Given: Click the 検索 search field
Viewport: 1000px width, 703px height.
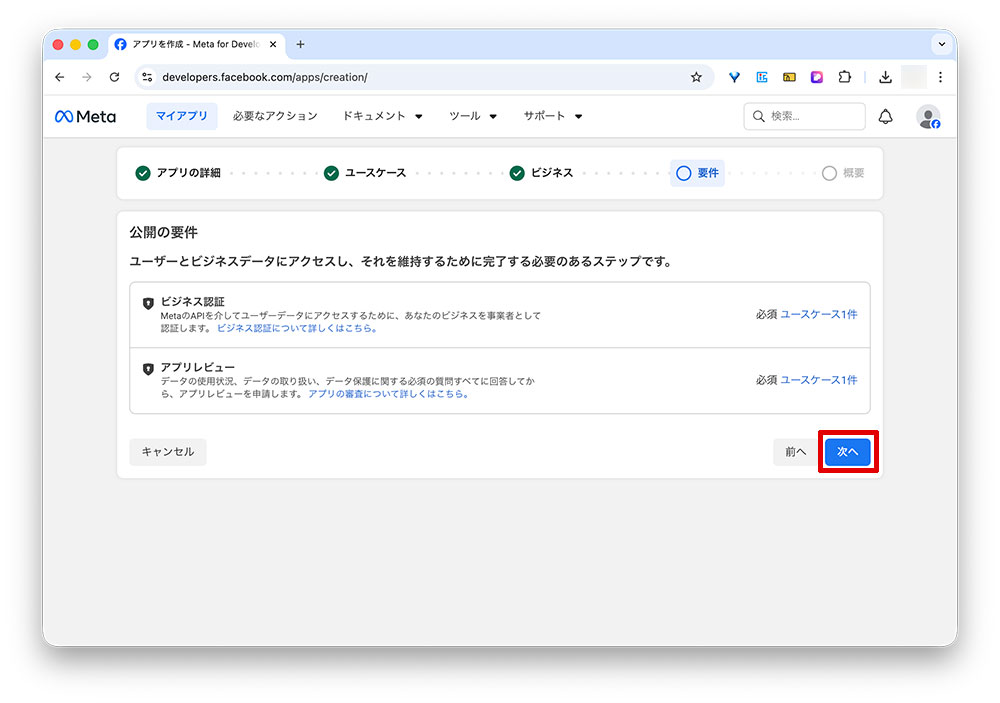Looking at the screenshot, I should click(803, 116).
